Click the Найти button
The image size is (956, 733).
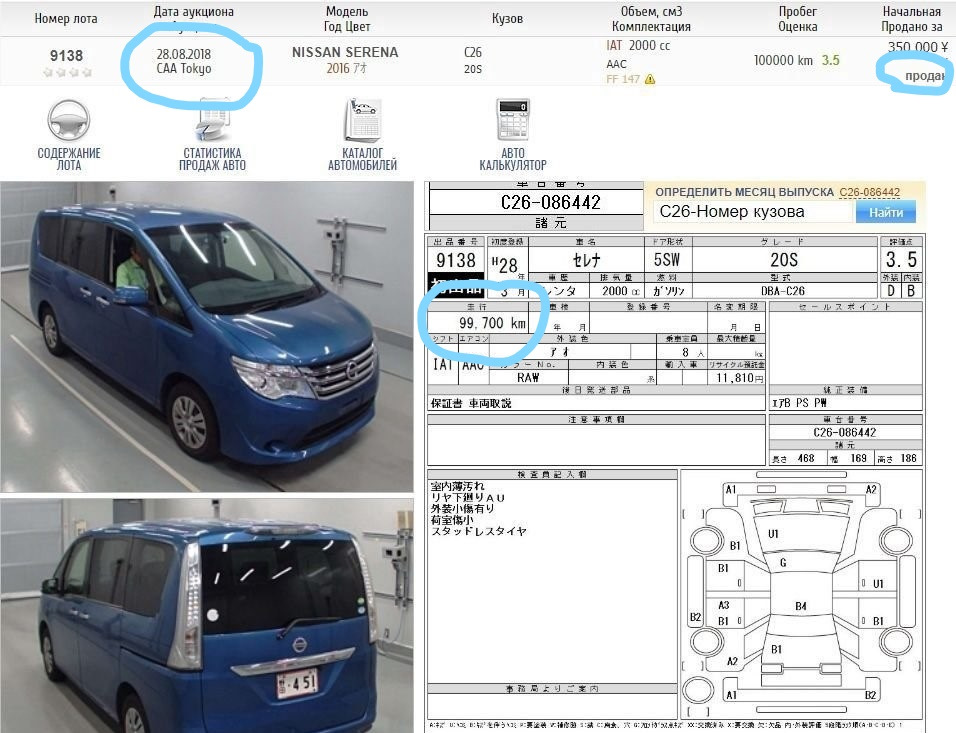coord(885,212)
